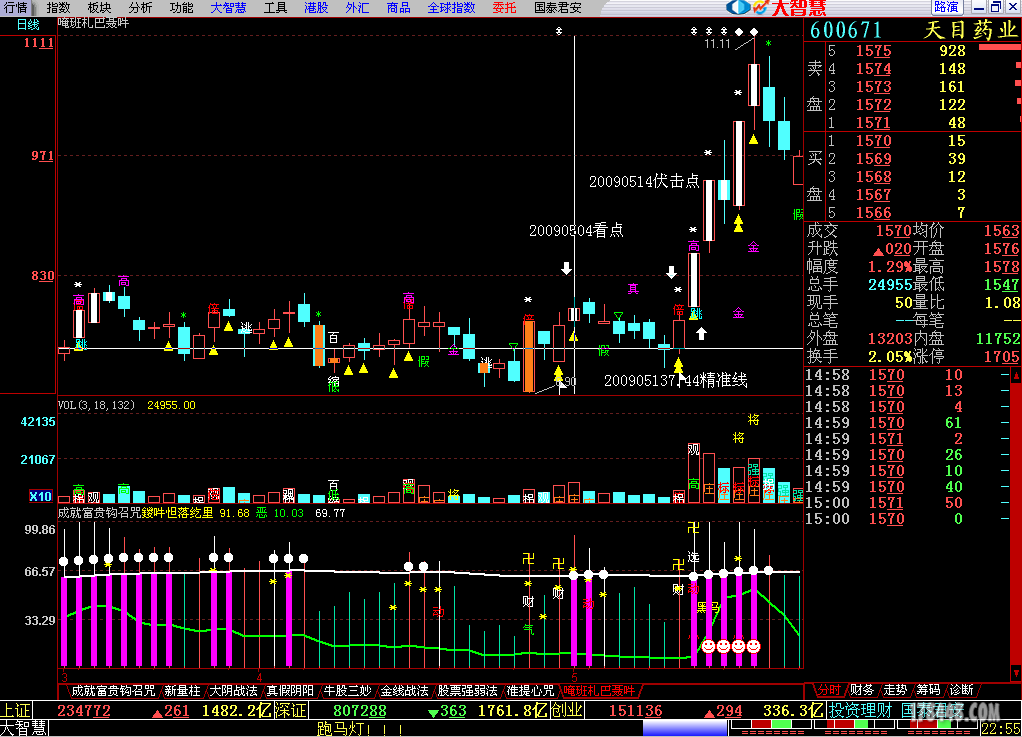
Task: Click the 日线 period label
Action: pos(28,25)
